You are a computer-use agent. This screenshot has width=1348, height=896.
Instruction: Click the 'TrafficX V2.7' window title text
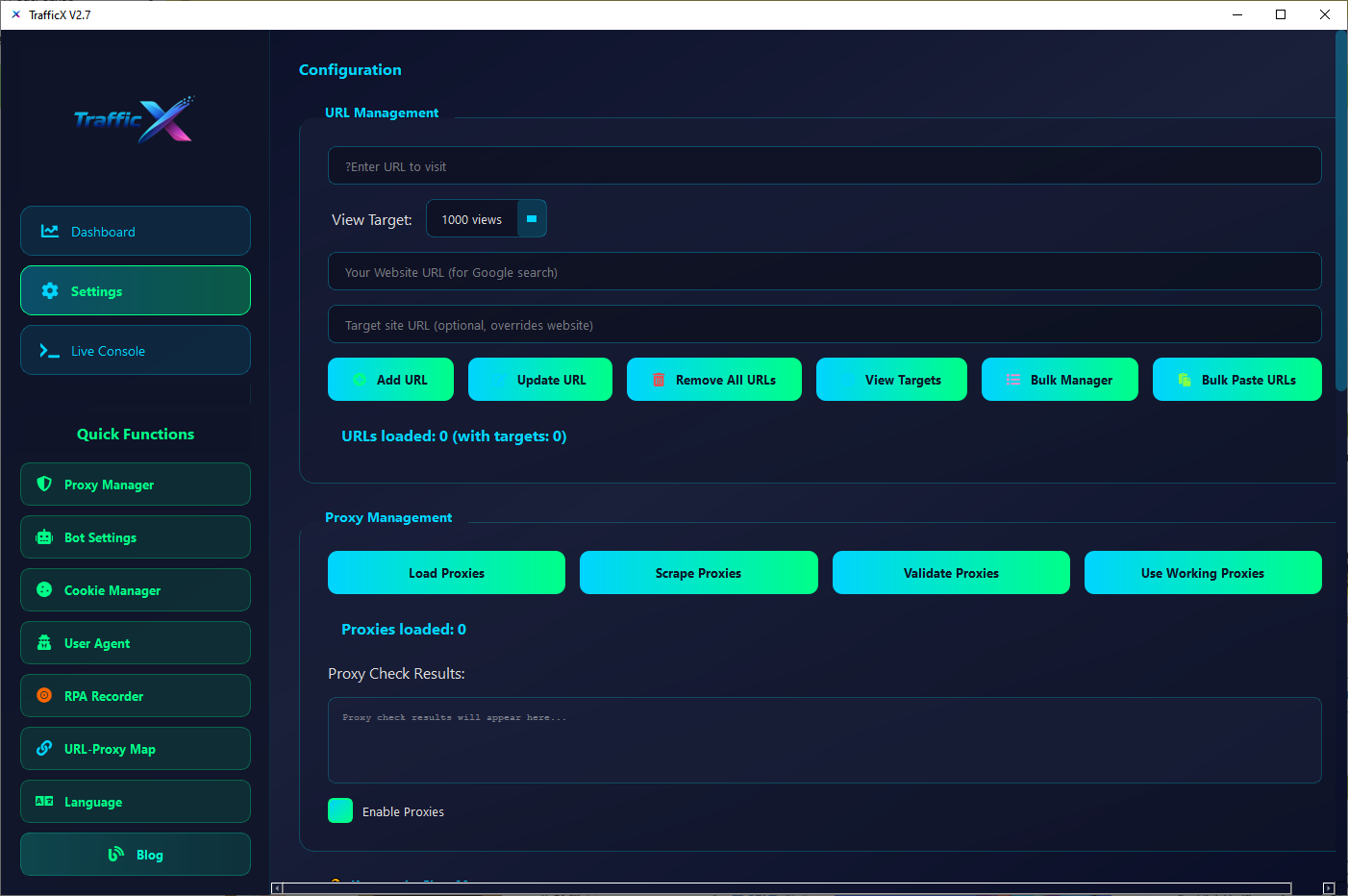coord(60,14)
